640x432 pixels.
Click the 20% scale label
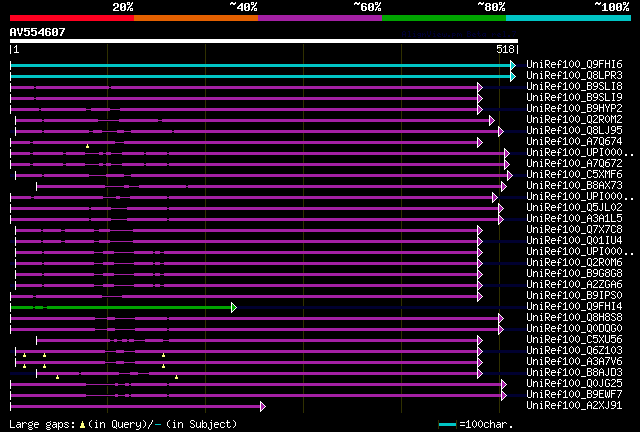coord(123,7)
